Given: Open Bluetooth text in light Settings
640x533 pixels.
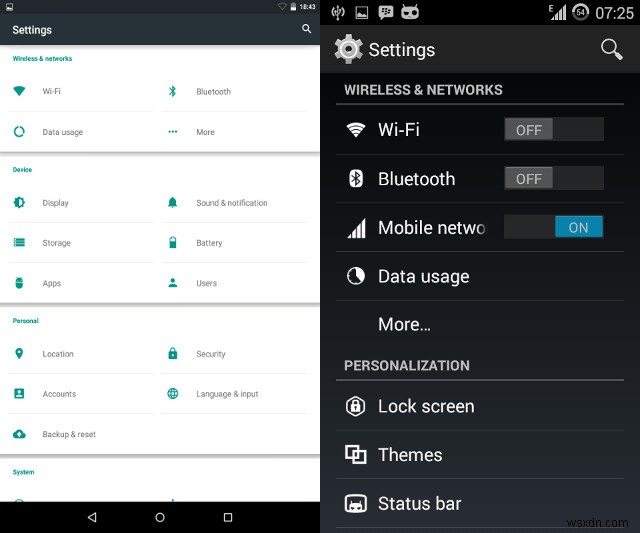Looking at the screenshot, I should pos(213,91).
